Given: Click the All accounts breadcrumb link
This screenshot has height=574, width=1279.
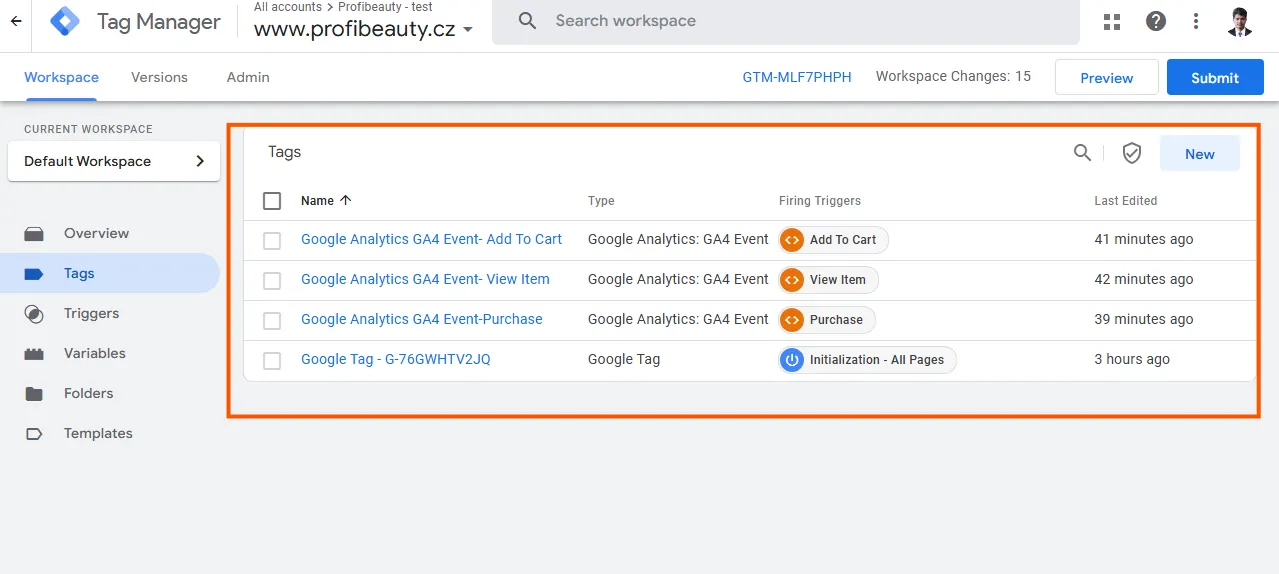Looking at the screenshot, I should [288, 7].
